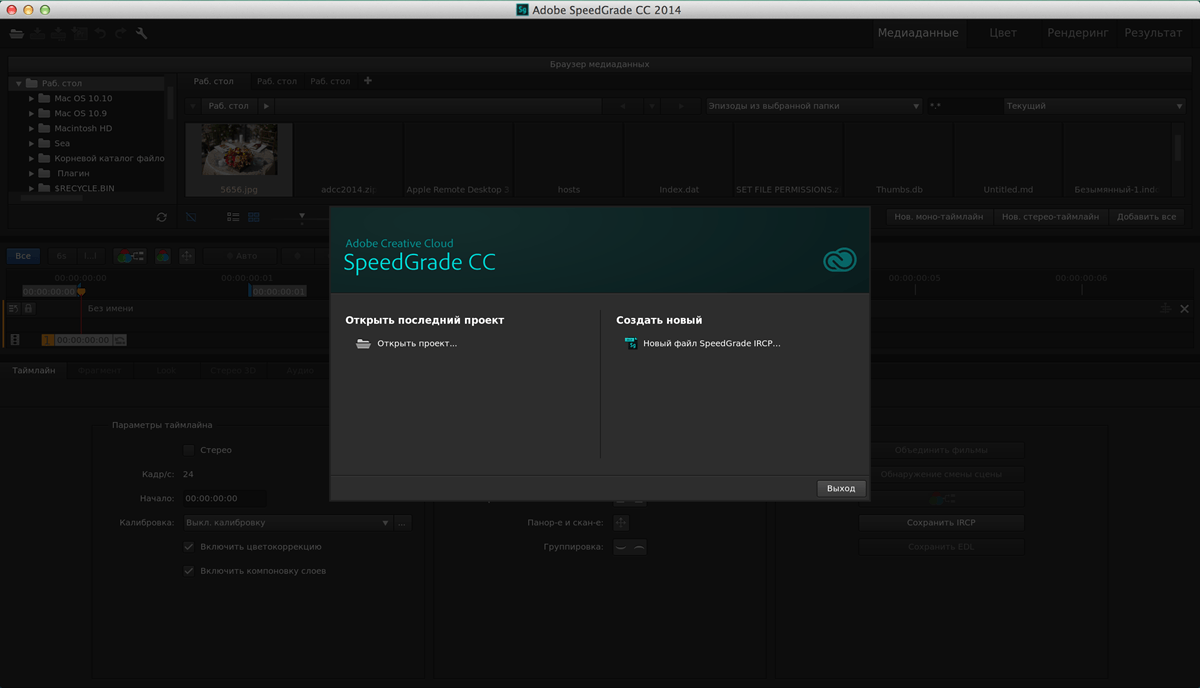Click the Sg file icon for new IRCP

coord(631,343)
